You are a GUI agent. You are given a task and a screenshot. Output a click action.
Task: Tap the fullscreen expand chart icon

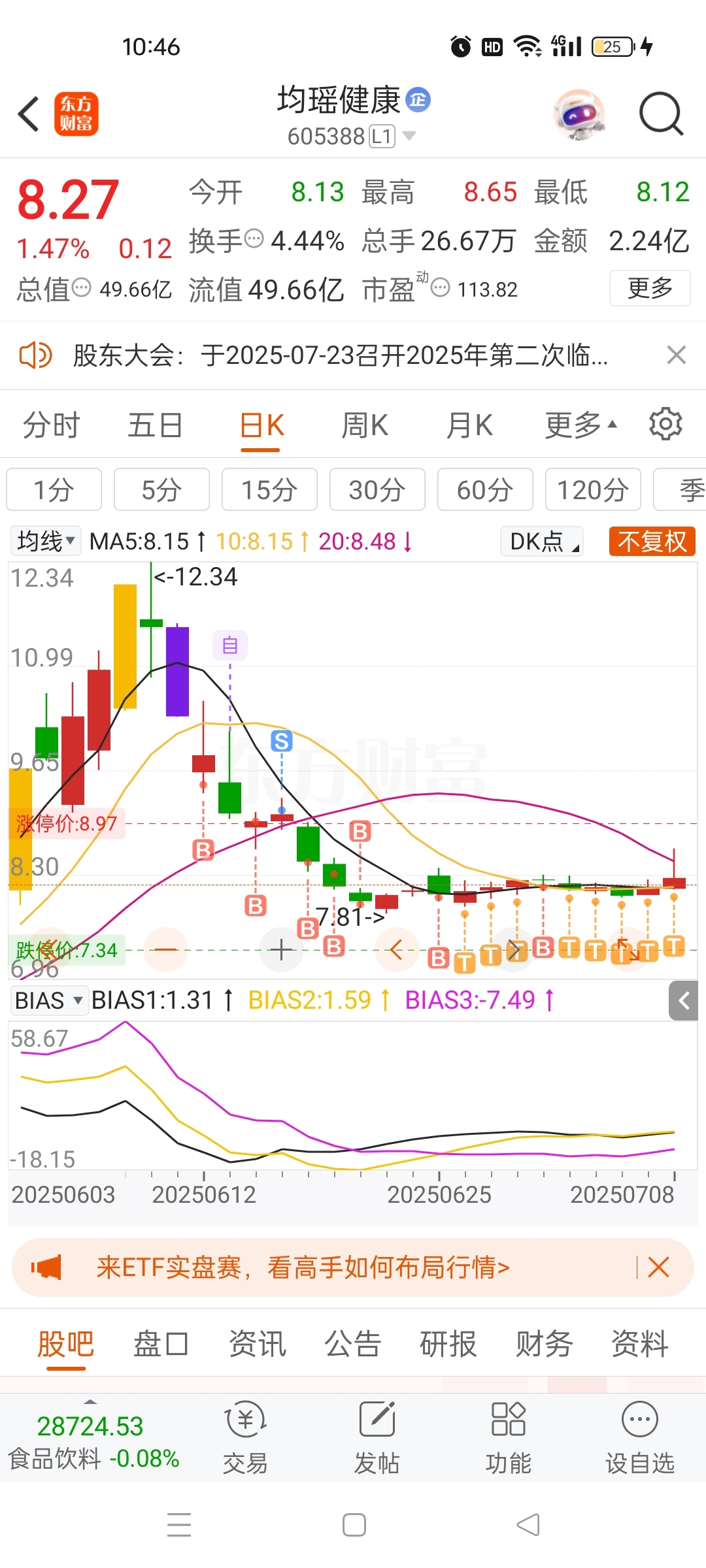(x=629, y=949)
